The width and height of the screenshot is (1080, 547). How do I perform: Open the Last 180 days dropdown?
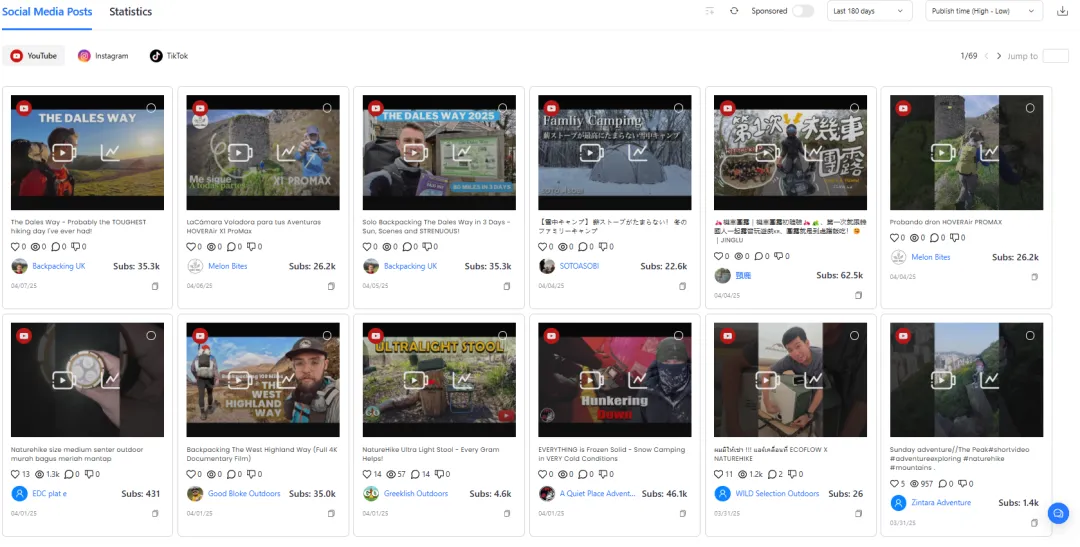pyautogui.click(x=869, y=11)
